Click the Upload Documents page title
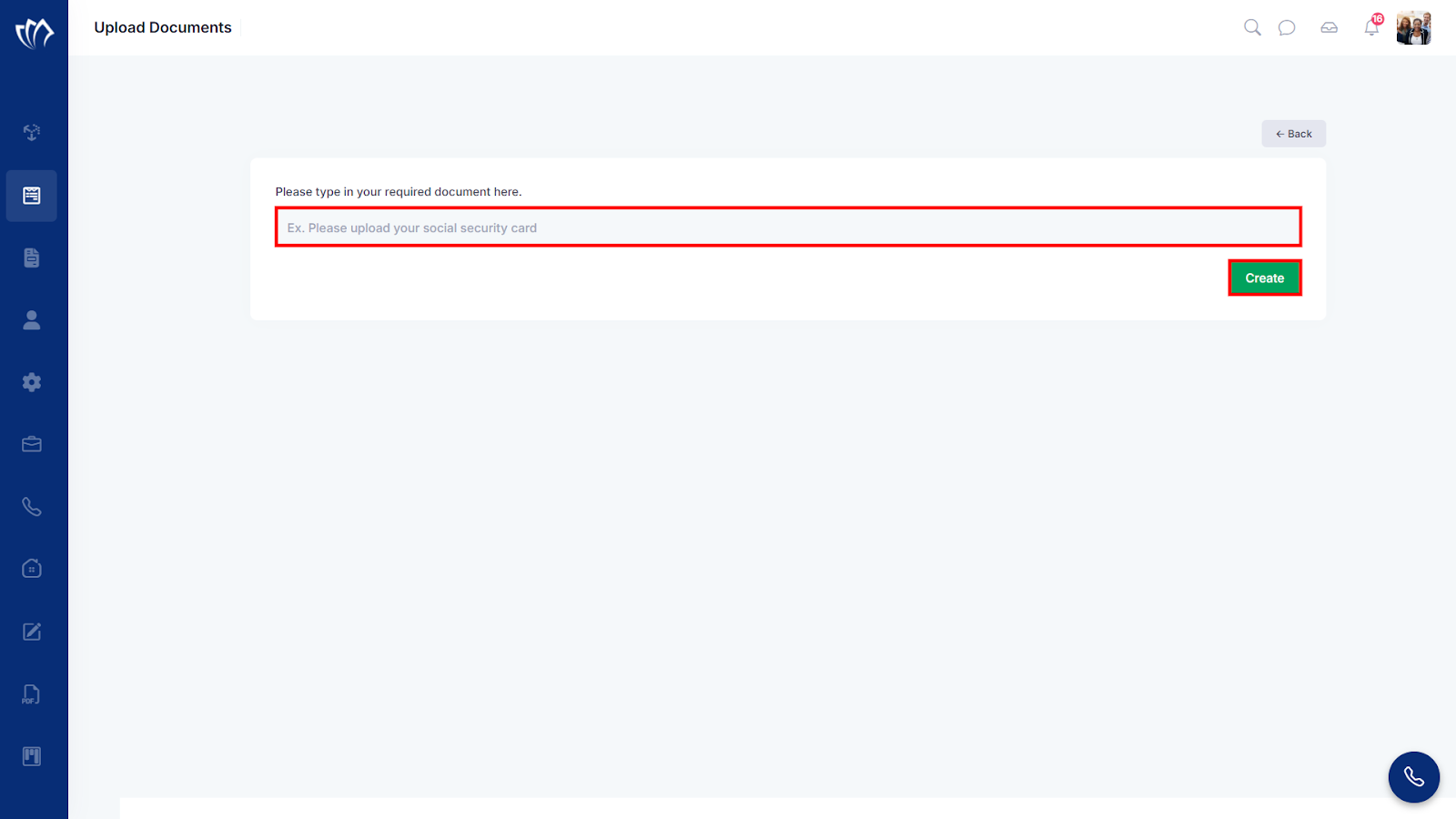 [x=163, y=27]
